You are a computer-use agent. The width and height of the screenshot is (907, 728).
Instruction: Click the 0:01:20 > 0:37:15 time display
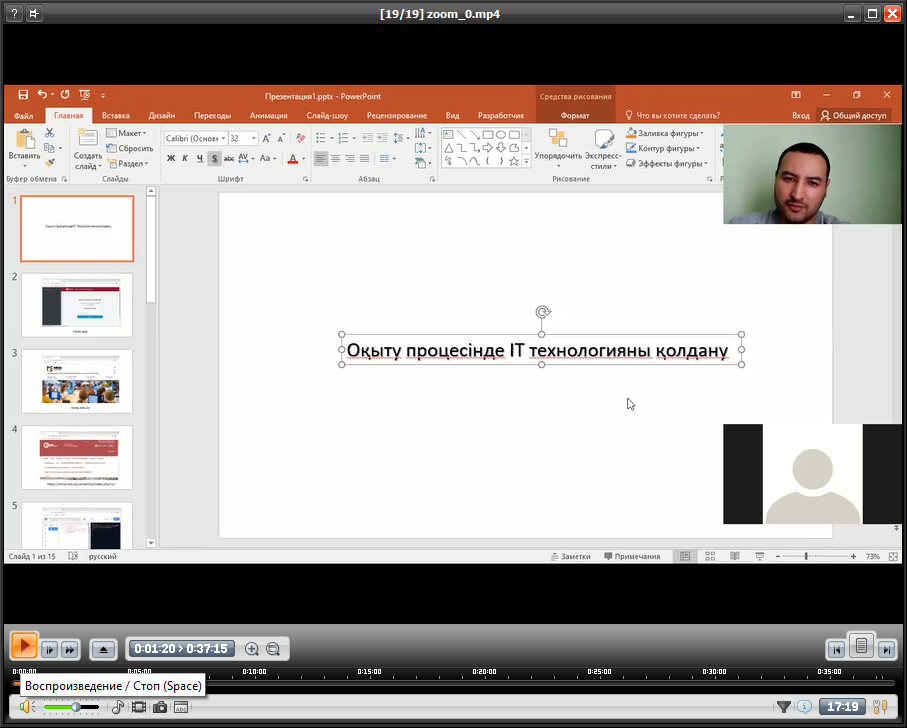coord(181,649)
